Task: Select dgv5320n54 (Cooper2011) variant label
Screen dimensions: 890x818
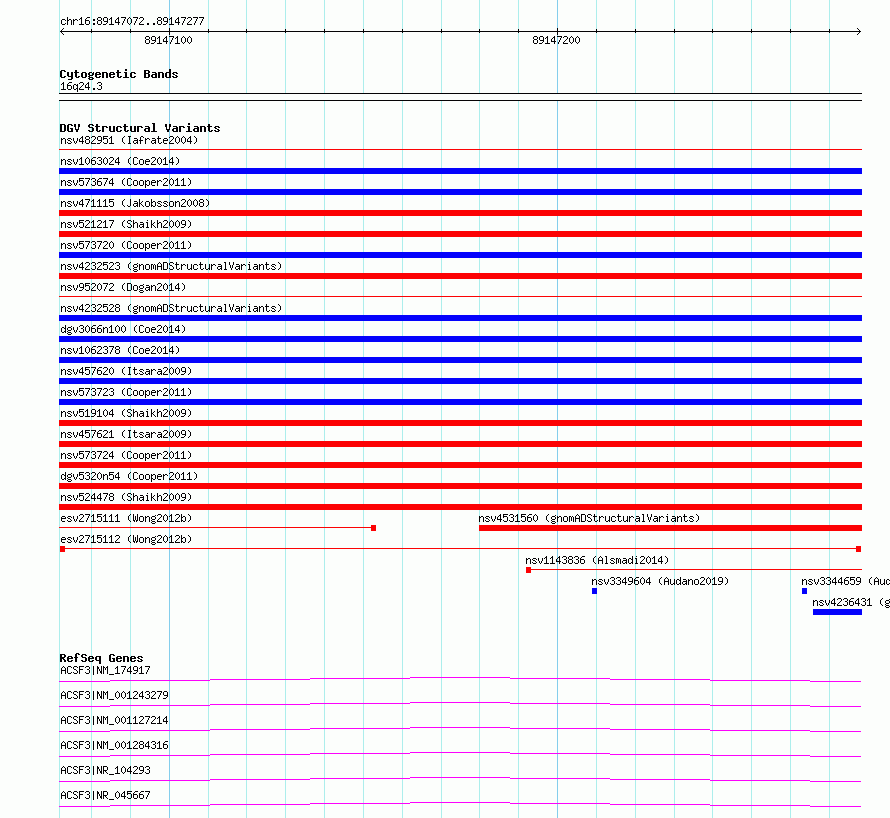Action: [129, 476]
